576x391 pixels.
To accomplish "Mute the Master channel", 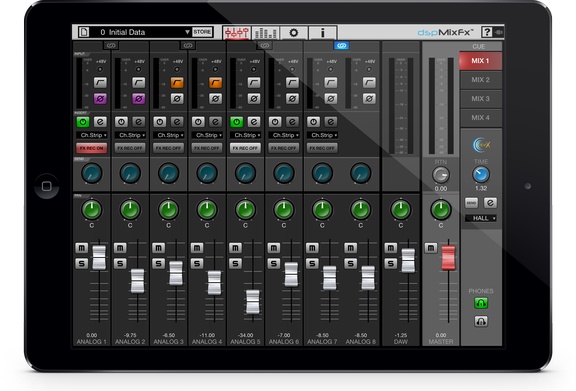I will (431, 248).
